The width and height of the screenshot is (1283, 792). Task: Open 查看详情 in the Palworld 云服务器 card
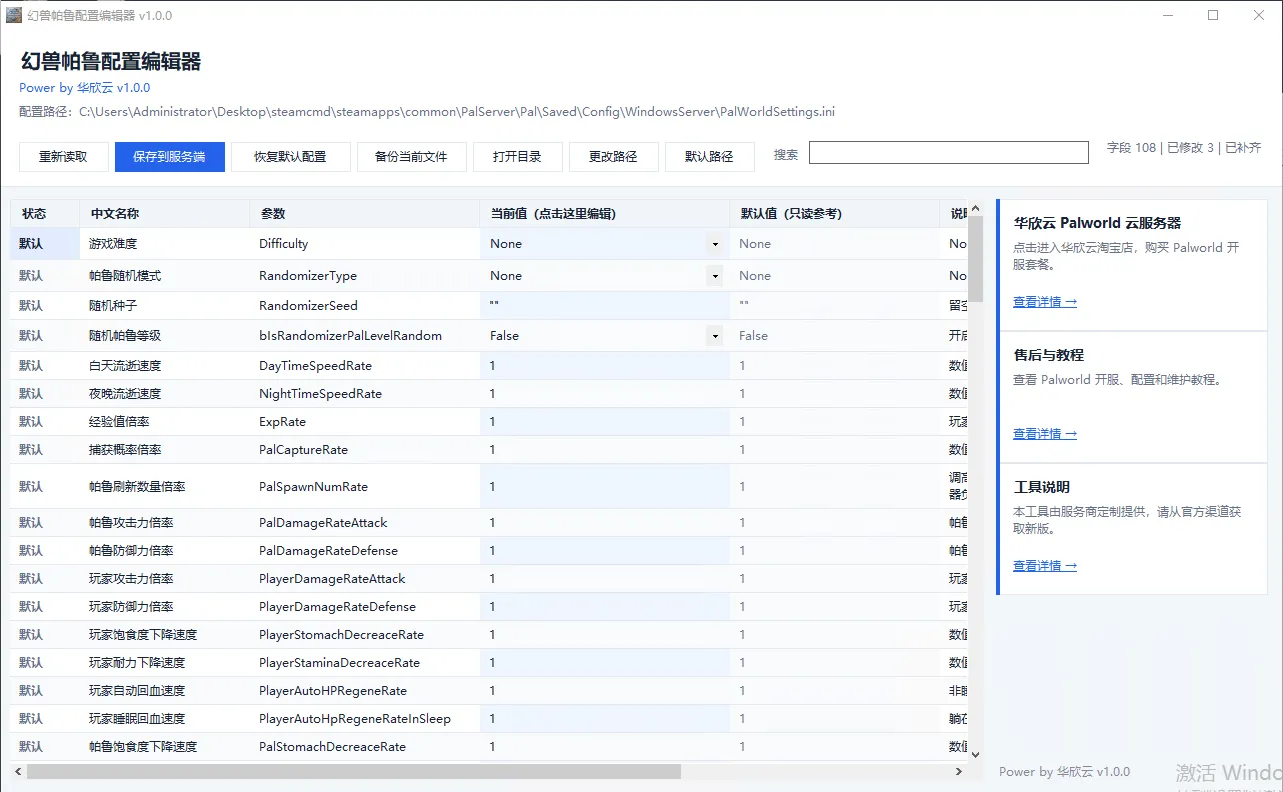[x=1045, y=302]
